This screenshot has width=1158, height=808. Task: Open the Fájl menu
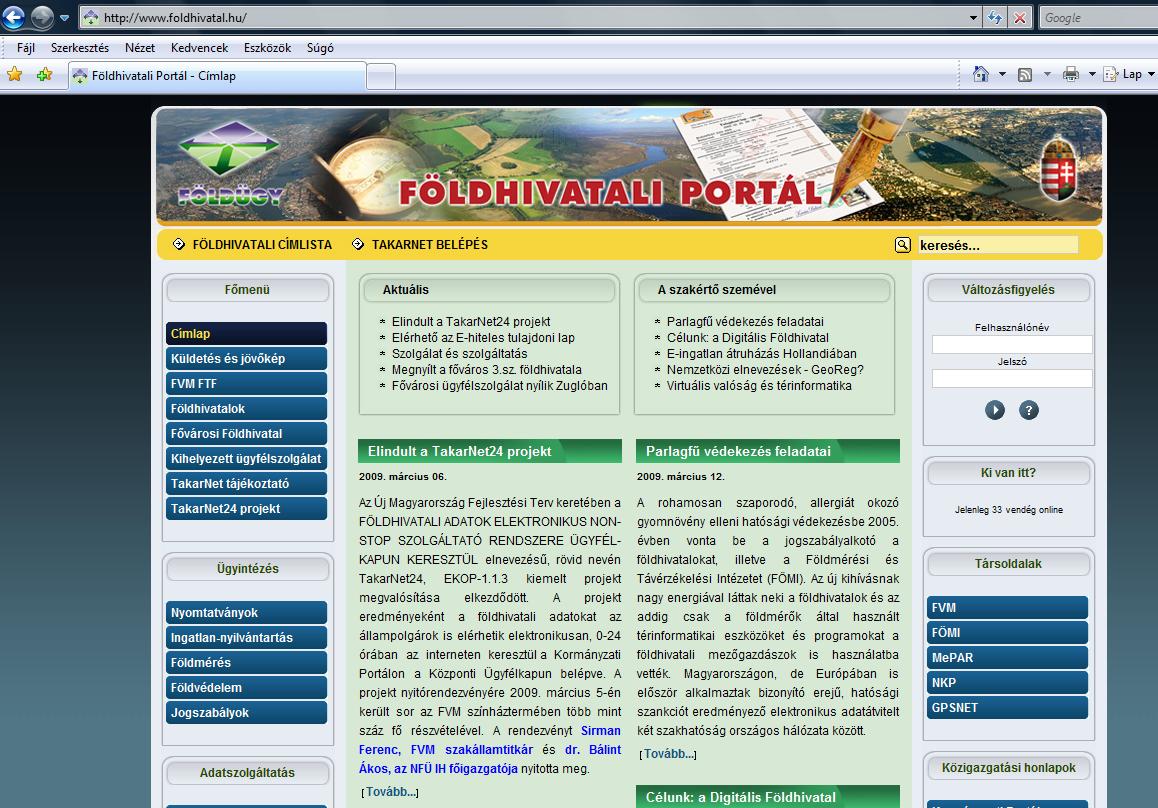pos(26,48)
